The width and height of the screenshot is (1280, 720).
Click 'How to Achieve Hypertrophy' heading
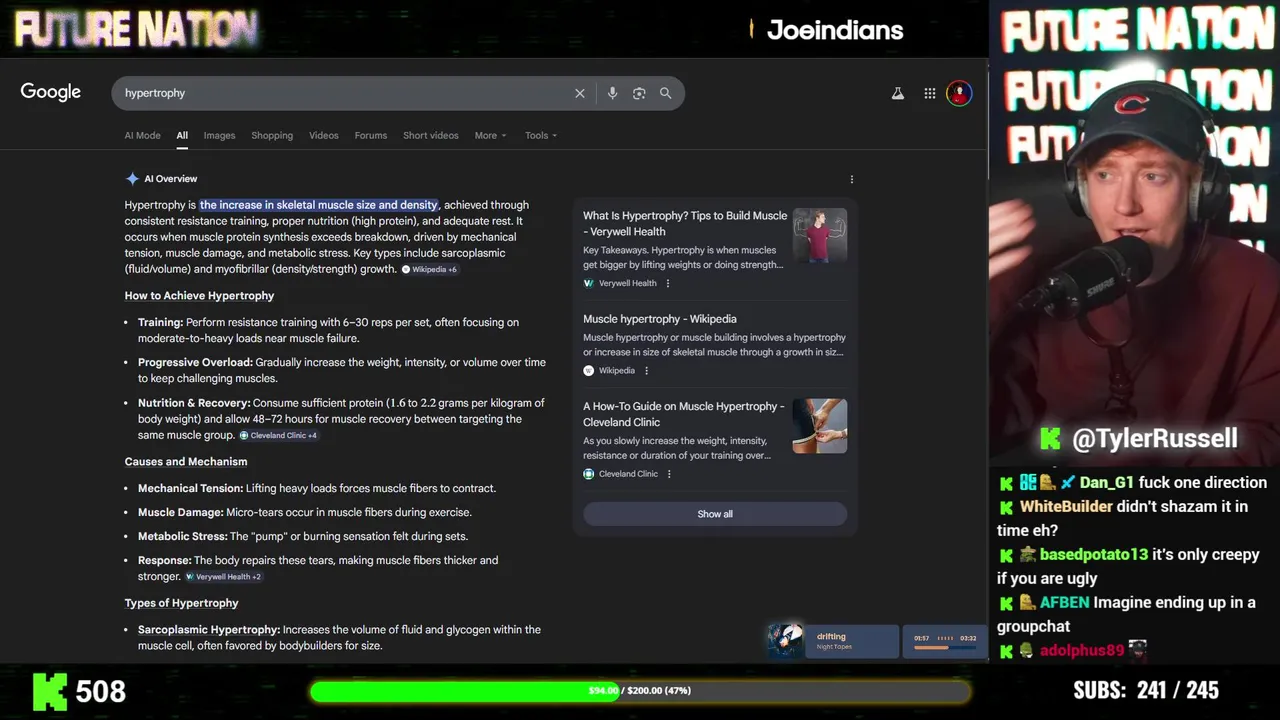(199, 296)
